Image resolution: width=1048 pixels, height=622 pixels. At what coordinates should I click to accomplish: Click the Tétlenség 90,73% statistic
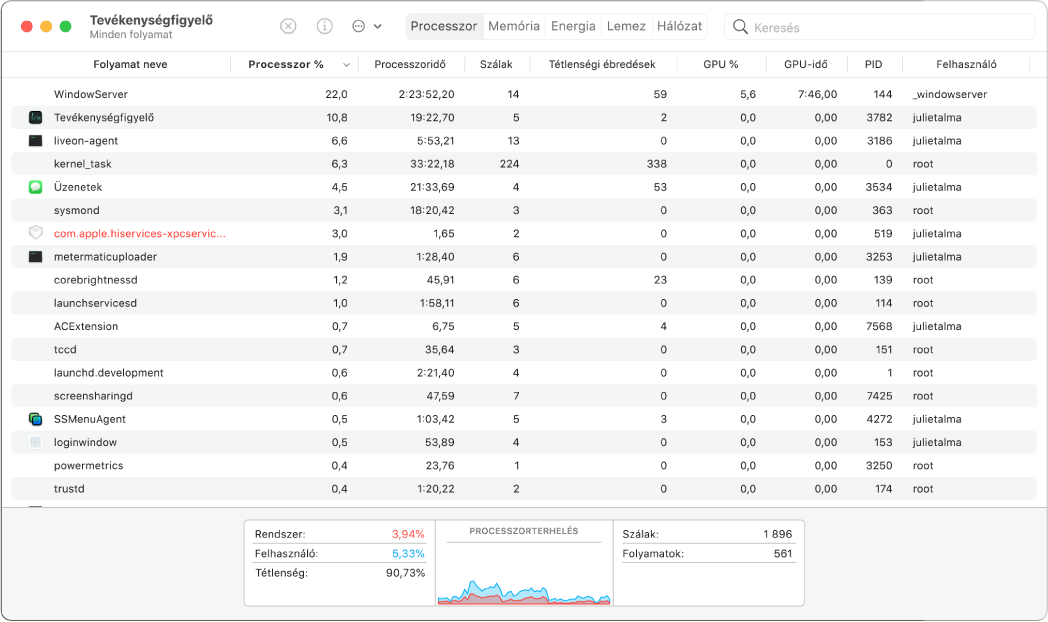tap(340, 573)
